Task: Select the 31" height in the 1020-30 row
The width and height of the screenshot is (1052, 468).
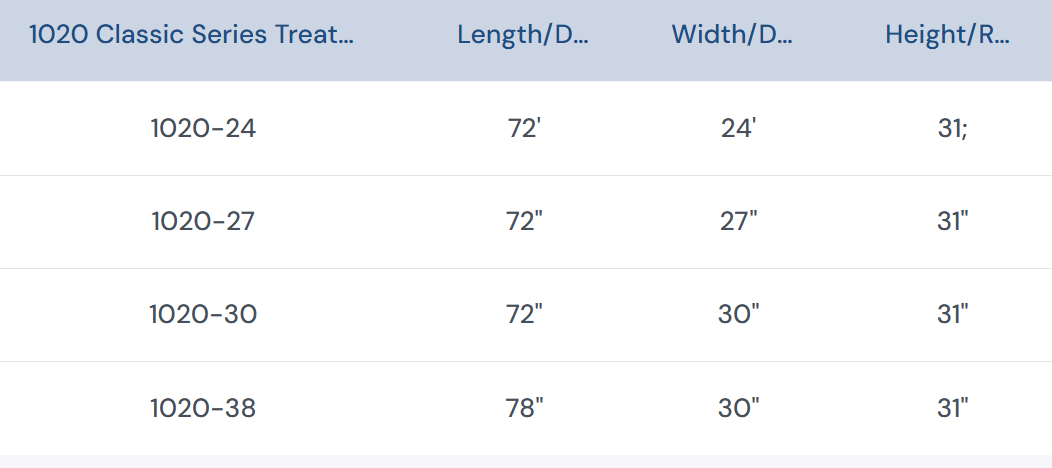Action: [x=952, y=314]
